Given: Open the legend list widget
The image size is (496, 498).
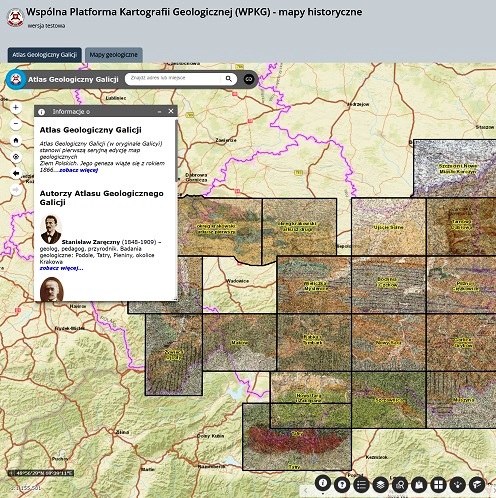Looking at the screenshot, I should tap(361, 484).
